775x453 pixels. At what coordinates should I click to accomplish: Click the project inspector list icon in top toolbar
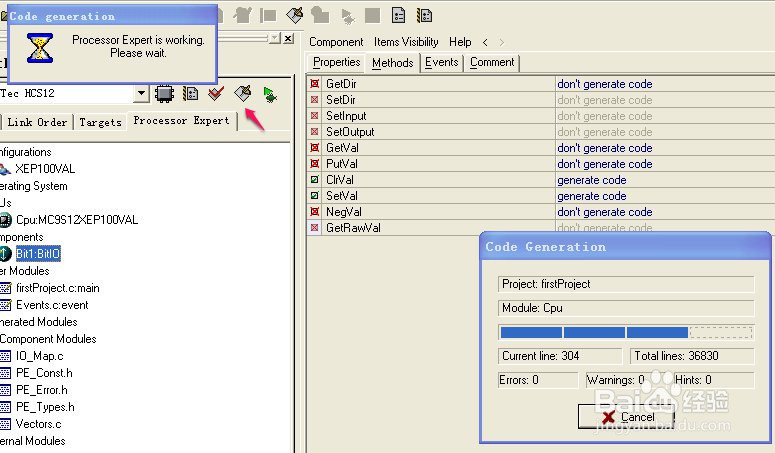(x=398, y=15)
